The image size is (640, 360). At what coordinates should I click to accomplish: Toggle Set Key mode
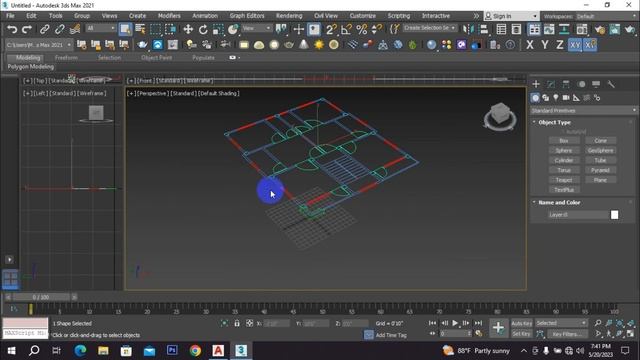click(522, 334)
